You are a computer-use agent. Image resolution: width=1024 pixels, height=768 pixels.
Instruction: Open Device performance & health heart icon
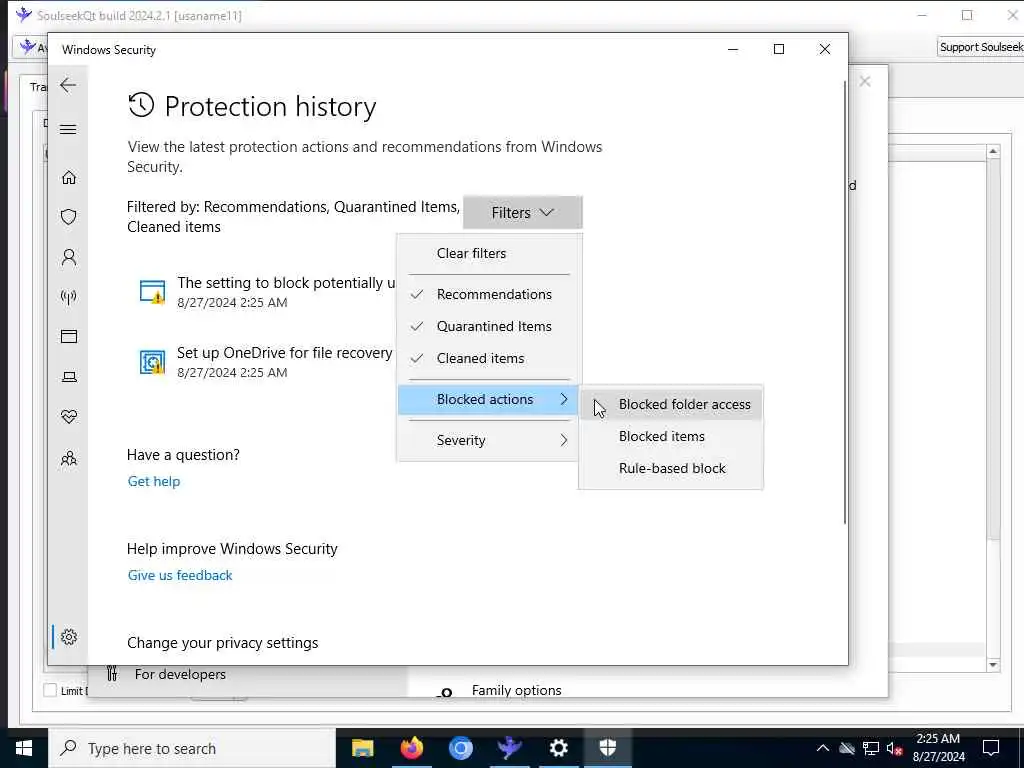coord(69,417)
